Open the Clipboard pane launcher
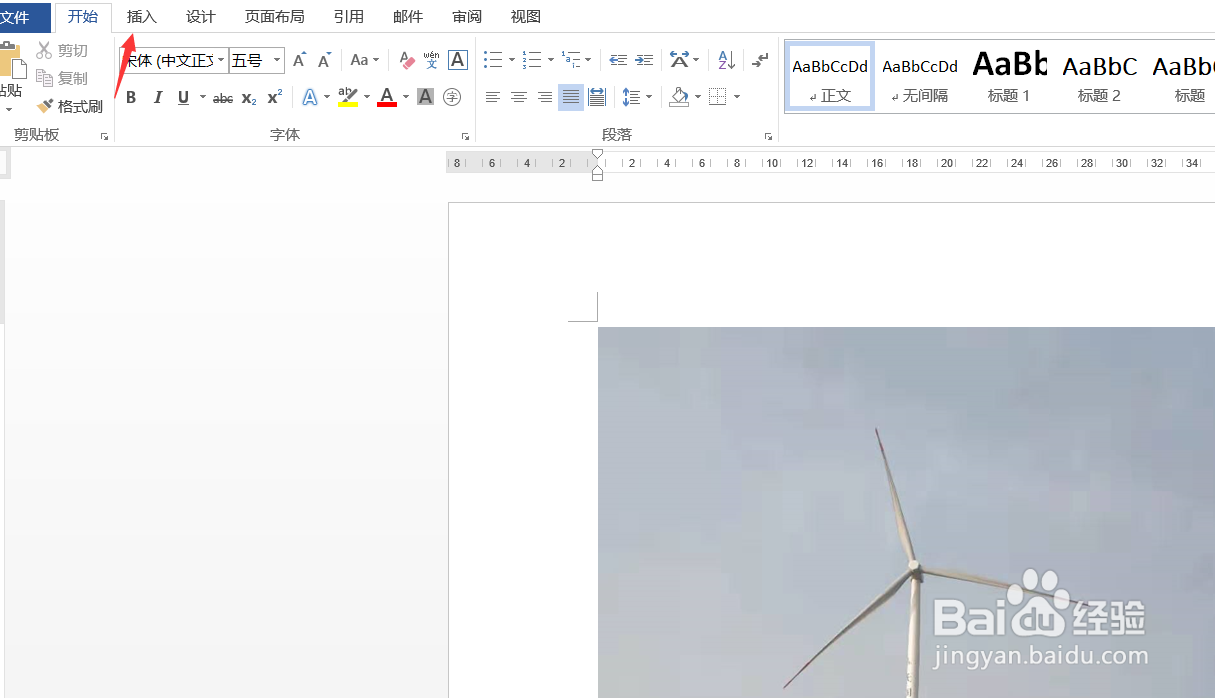Image resolution: width=1215 pixels, height=698 pixels. pos(104,136)
